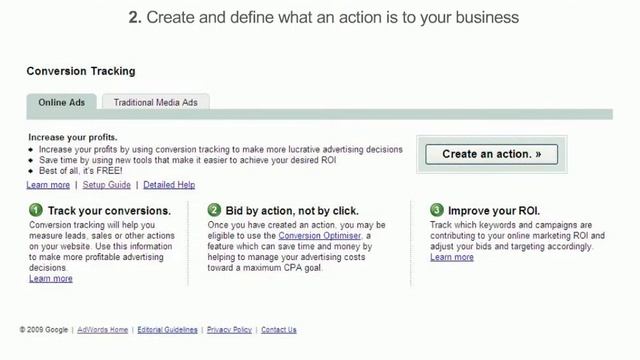Open the Setup Guide link
640x360 pixels.
107,185
